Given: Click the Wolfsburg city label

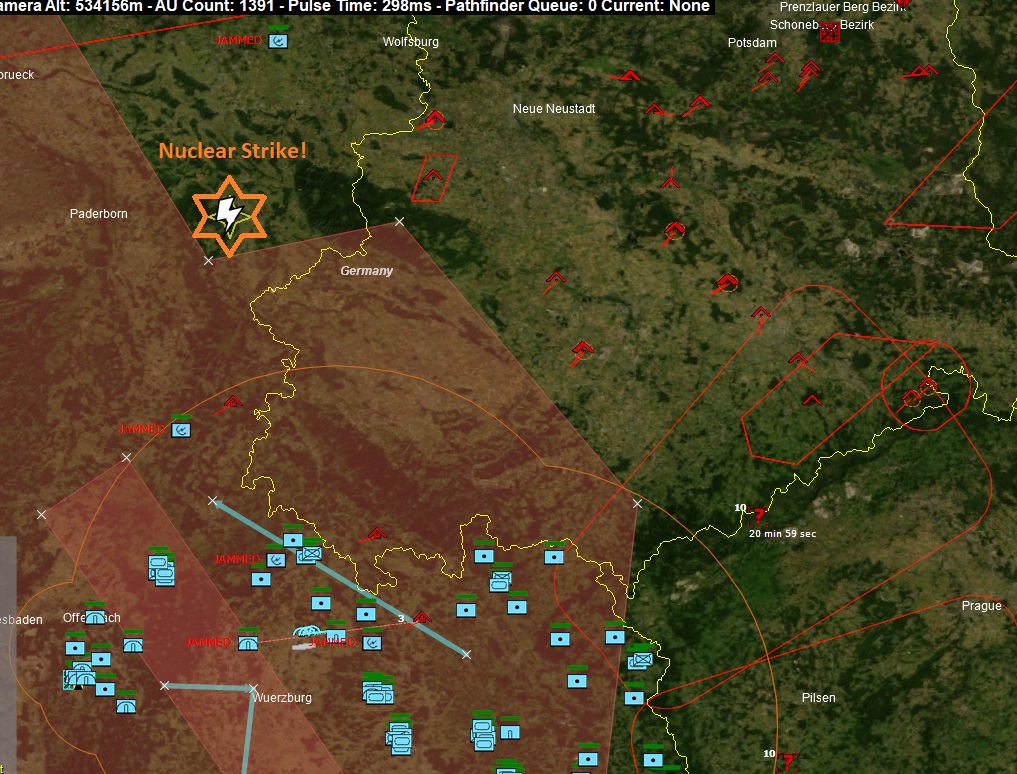Looking at the screenshot, I should pos(411,42).
